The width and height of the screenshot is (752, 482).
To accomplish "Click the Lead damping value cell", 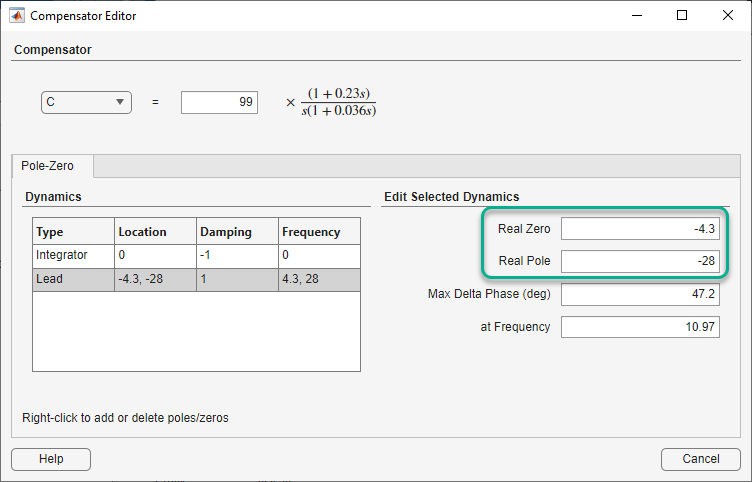I will 235,279.
